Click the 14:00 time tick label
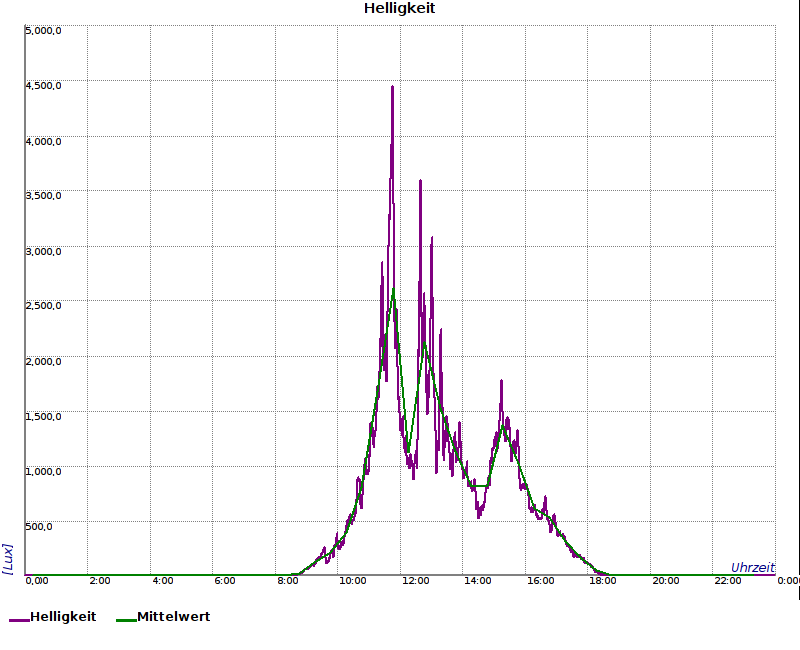The height and width of the screenshot is (650, 800). point(478,581)
